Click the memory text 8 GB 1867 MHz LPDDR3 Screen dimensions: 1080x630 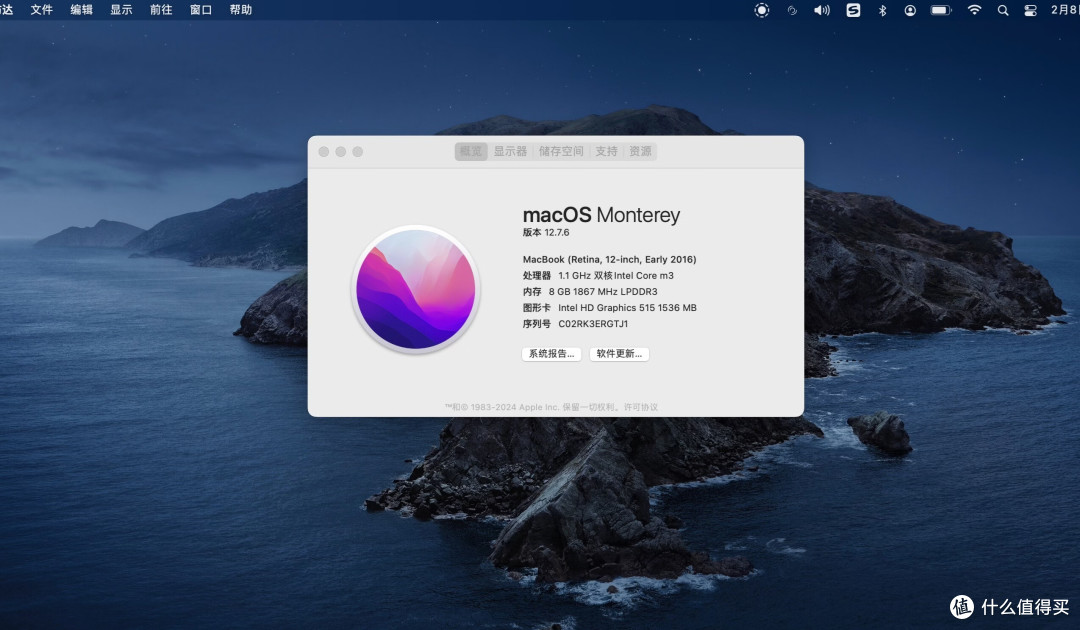coord(603,291)
